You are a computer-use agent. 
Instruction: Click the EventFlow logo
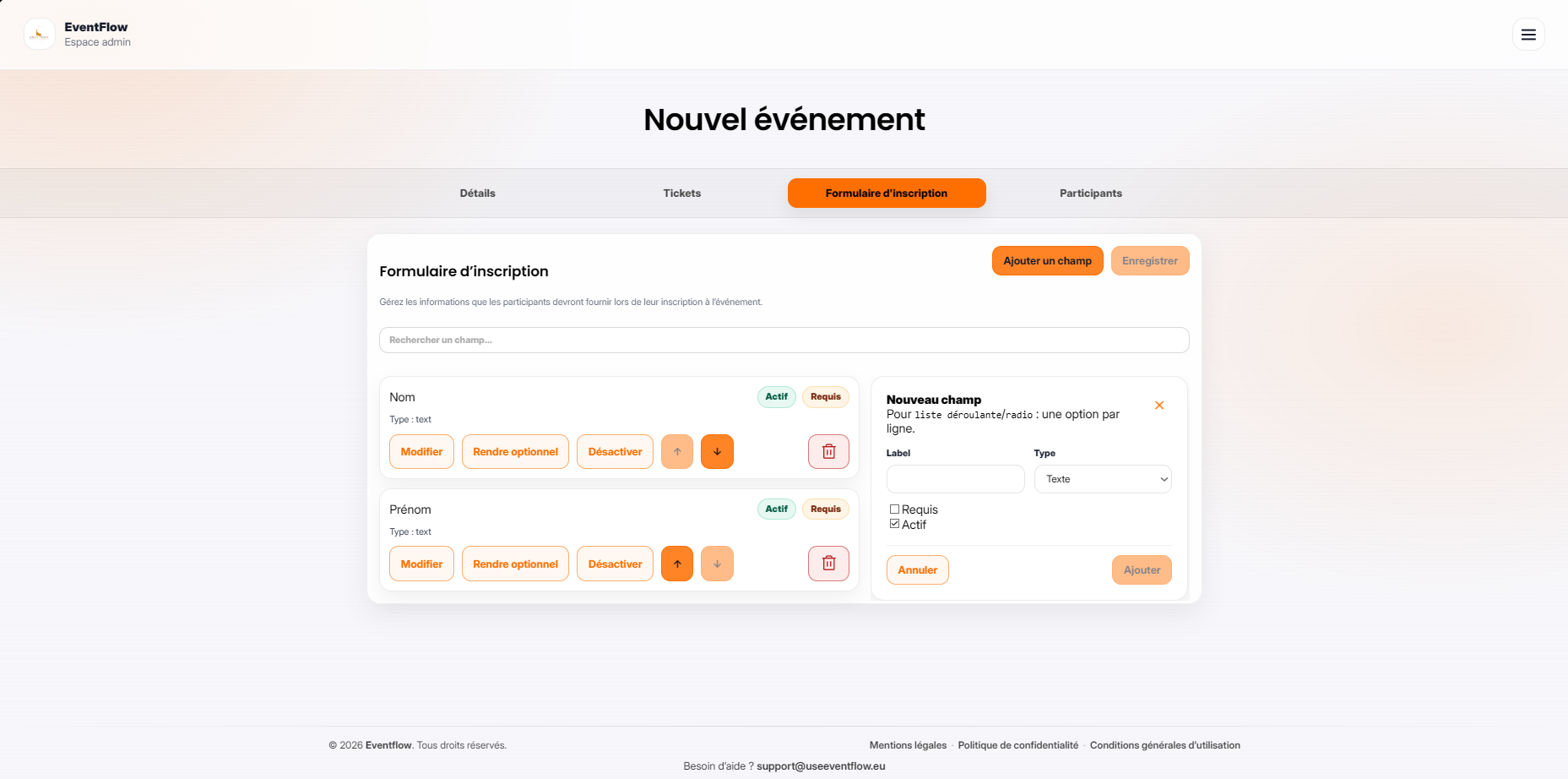39,34
